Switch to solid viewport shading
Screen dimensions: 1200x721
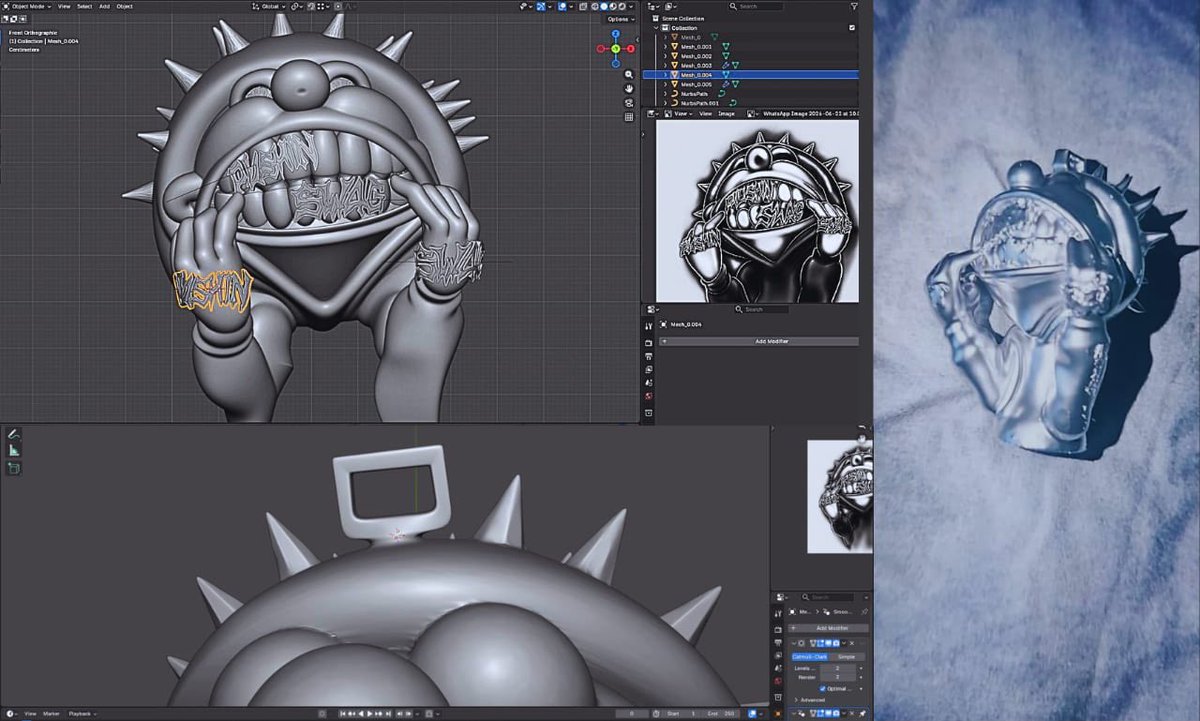pyautogui.click(x=604, y=6)
